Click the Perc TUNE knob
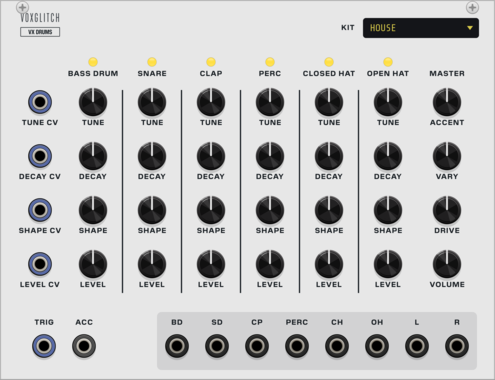Viewport: 495px width, 380px height. point(270,102)
